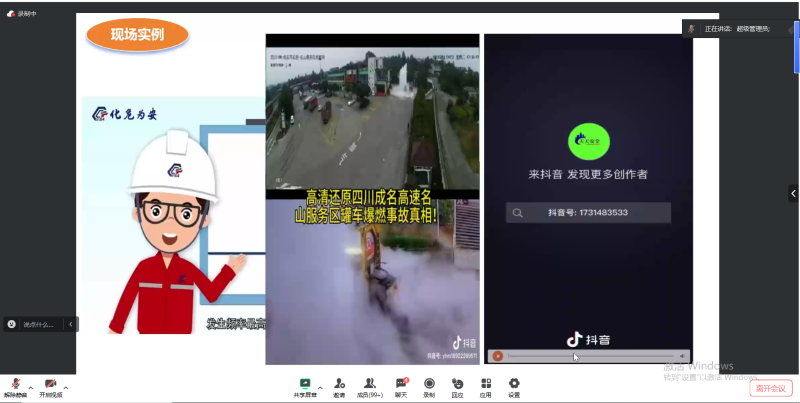800x403 pixels.
Task: Unmute the microphone with 解除静音
Action: [x=15, y=388]
